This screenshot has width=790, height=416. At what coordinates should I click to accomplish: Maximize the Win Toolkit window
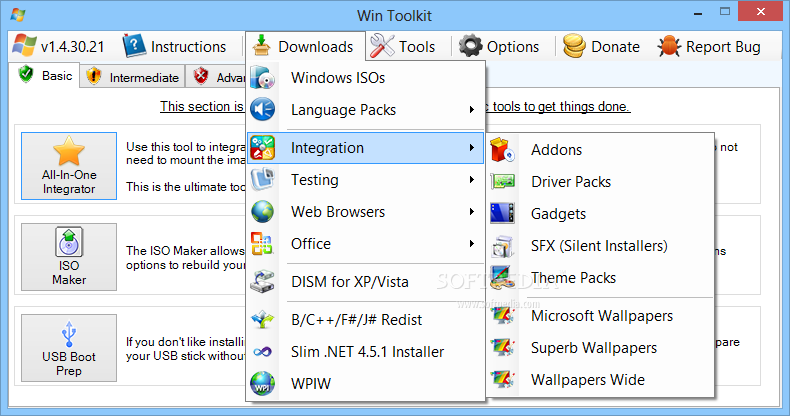pos(725,11)
